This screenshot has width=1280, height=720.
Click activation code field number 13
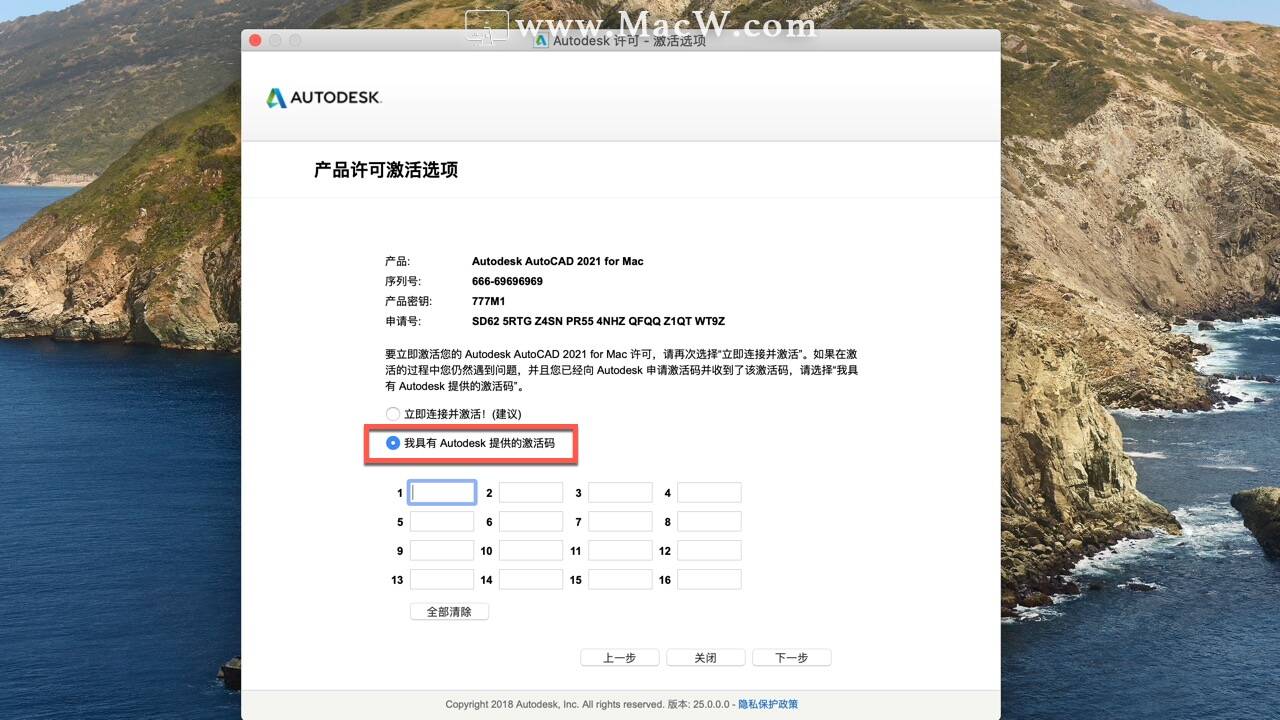point(442,579)
